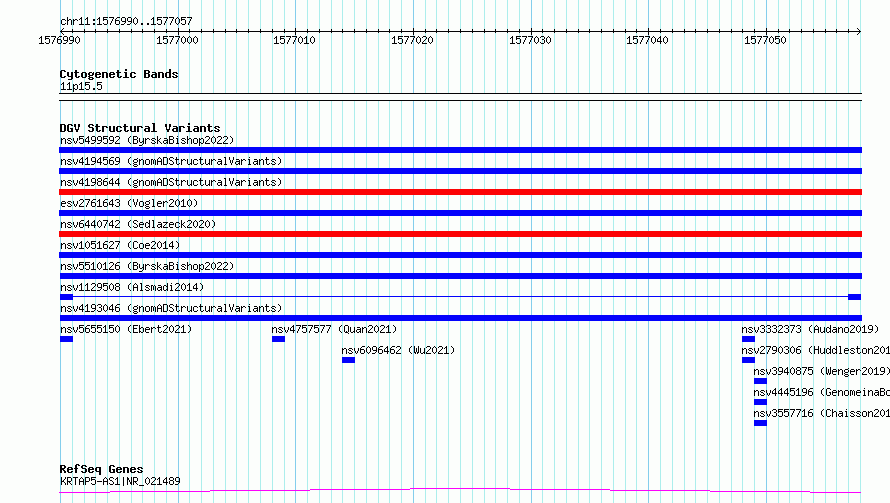Open nsv1051627 (Coe2014) label
The width and height of the screenshot is (890, 503).
[120, 245]
